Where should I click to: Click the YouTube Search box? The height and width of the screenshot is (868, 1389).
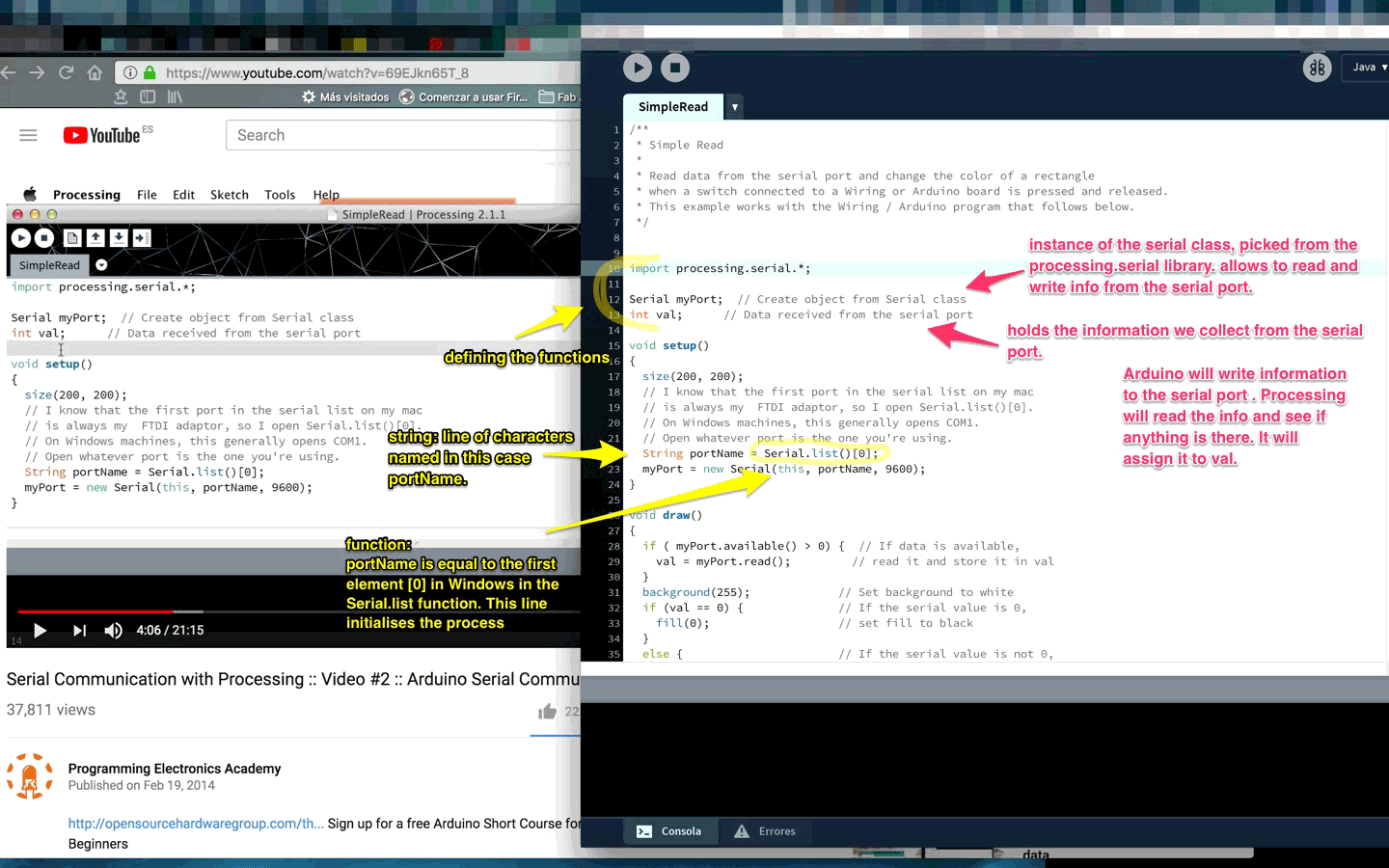[x=403, y=135]
